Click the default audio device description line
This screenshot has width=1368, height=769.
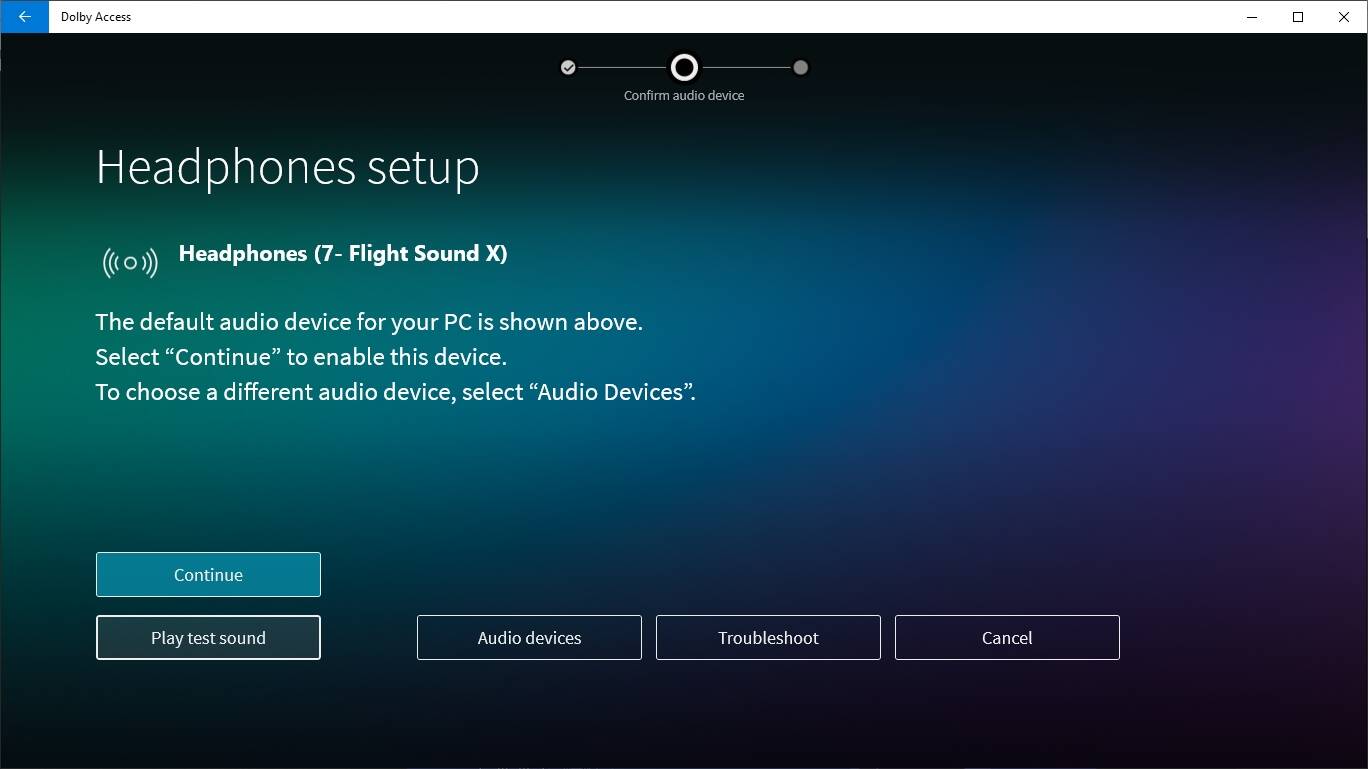[369, 322]
